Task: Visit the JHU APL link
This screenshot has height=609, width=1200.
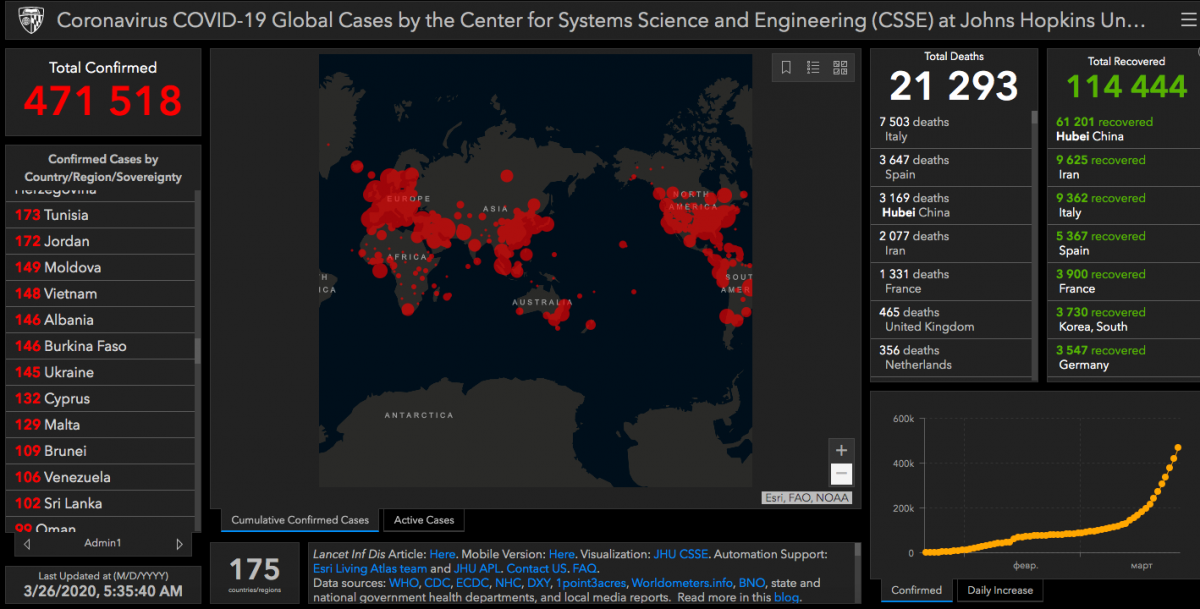Action: (476, 568)
